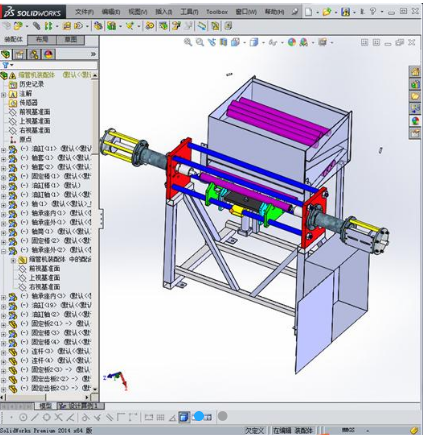Image resolution: width=432 pixels, height=435 pixels.
Task: Expand the 轴套<1> component node
Action: [4, 159]
